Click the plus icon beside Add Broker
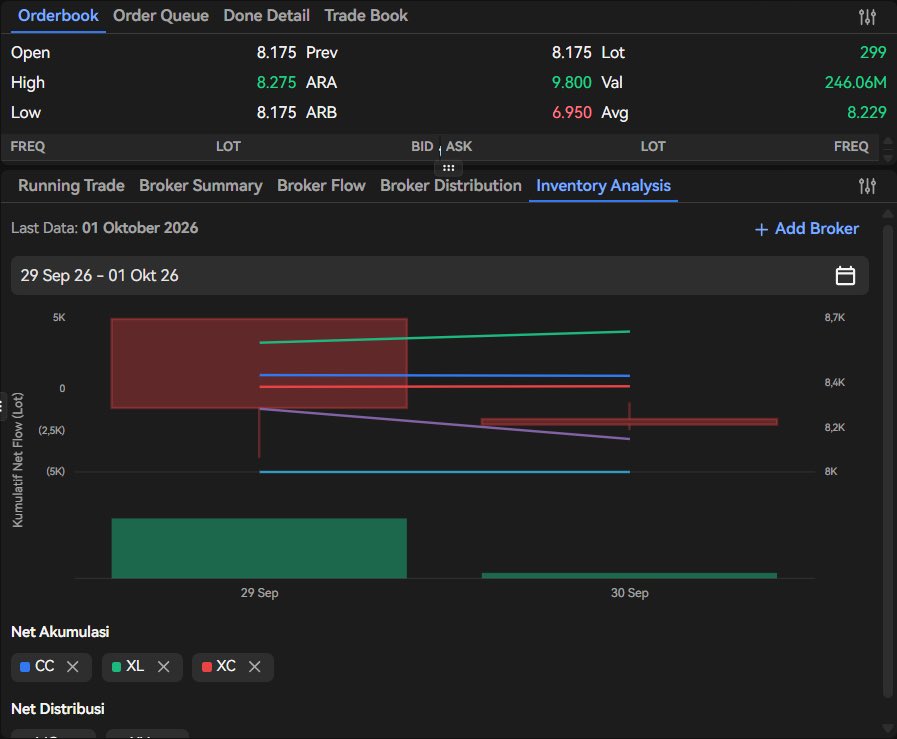The height and width of the screenshot is (739, 897). [x=761, y=229]
